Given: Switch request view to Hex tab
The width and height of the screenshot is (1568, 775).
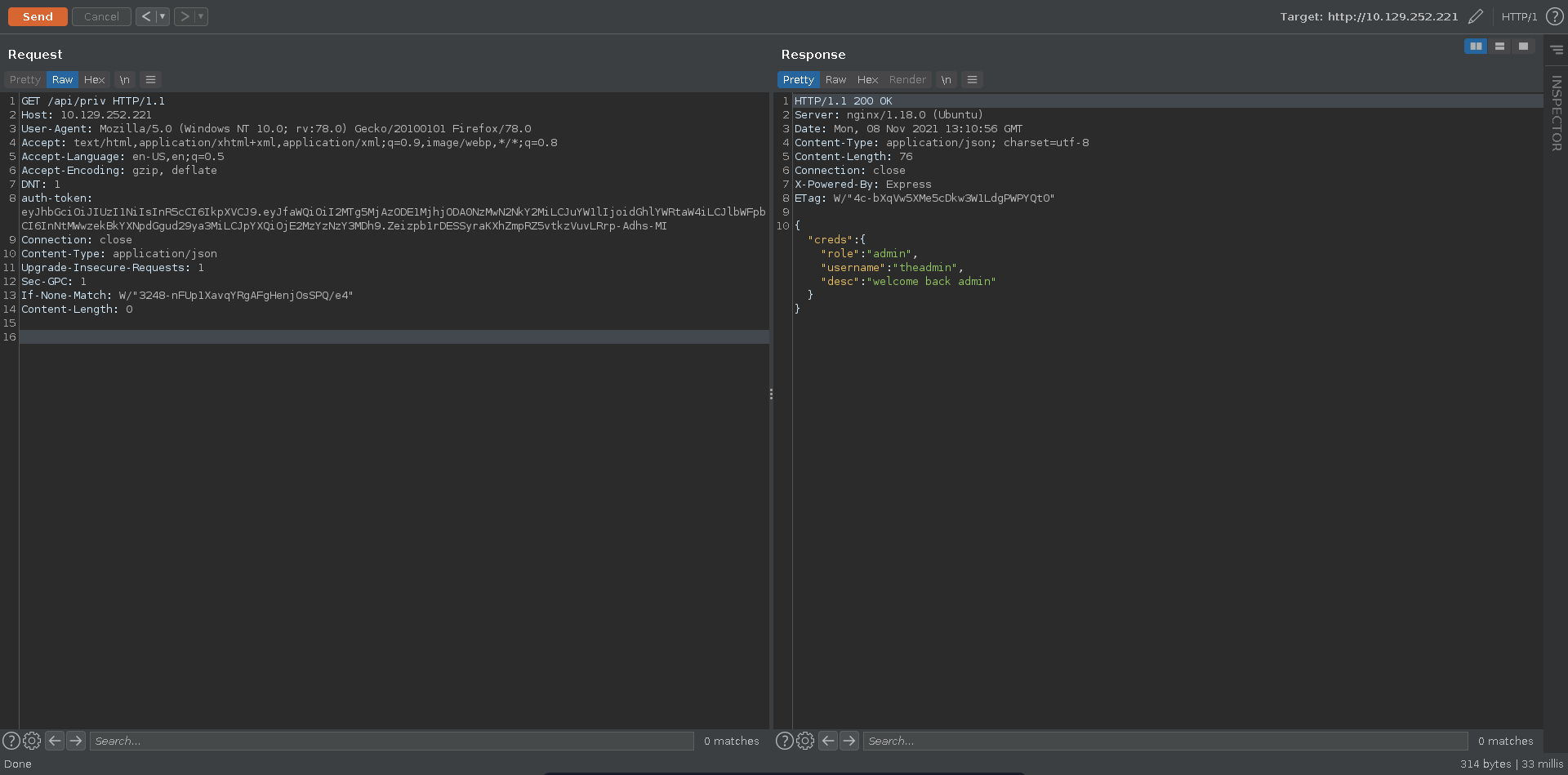Looking at the screenshot, I should [94, 79].
